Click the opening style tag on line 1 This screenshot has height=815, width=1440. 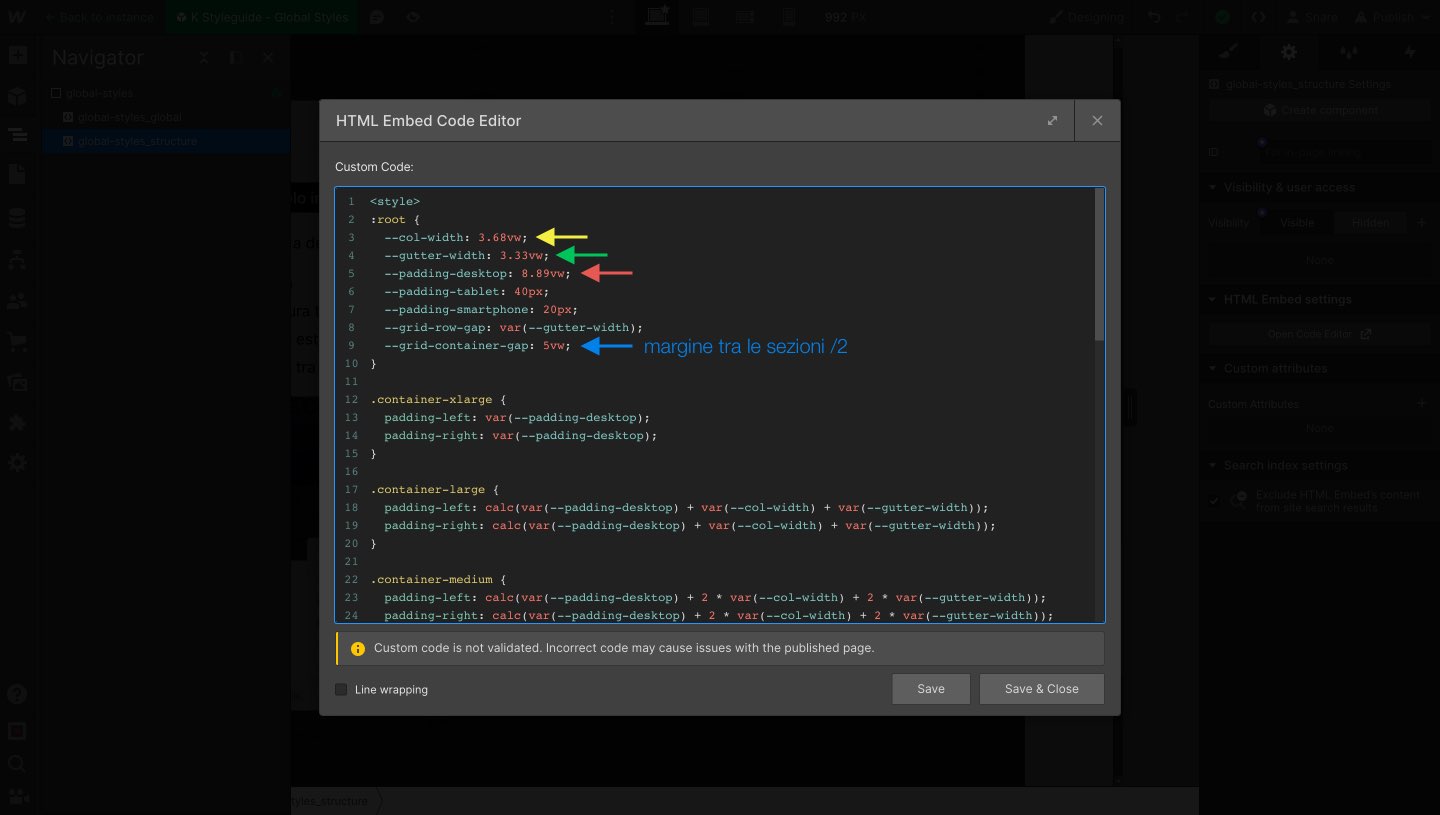[x=395, y=201]
